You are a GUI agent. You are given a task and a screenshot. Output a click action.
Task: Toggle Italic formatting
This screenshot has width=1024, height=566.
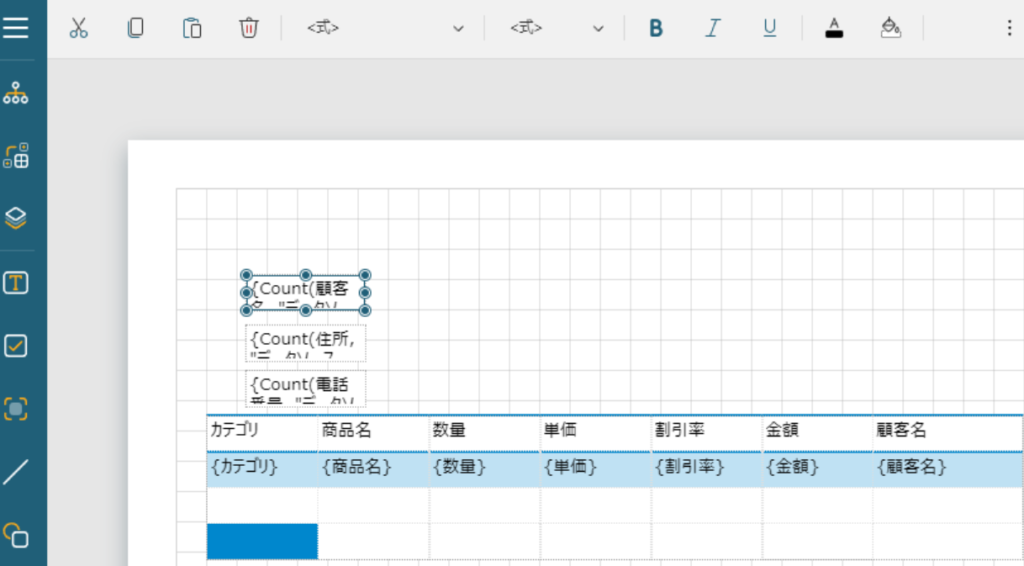(x=712, y=28)
